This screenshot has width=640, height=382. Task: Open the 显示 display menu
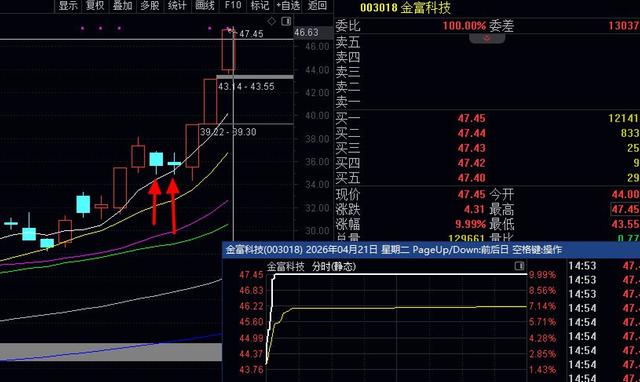[x=68, y=6]
